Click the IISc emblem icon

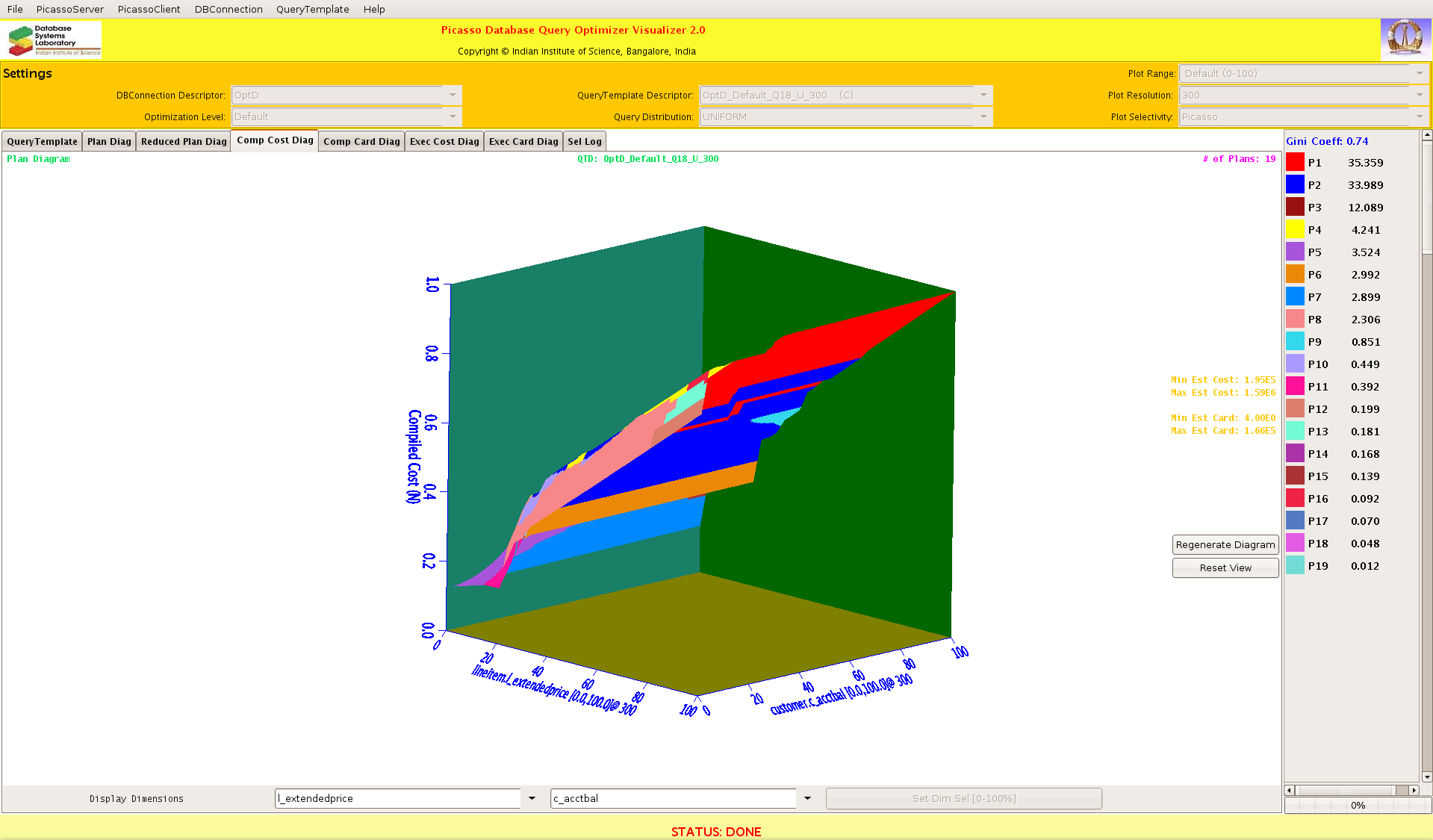click(x=1405, y=39)
